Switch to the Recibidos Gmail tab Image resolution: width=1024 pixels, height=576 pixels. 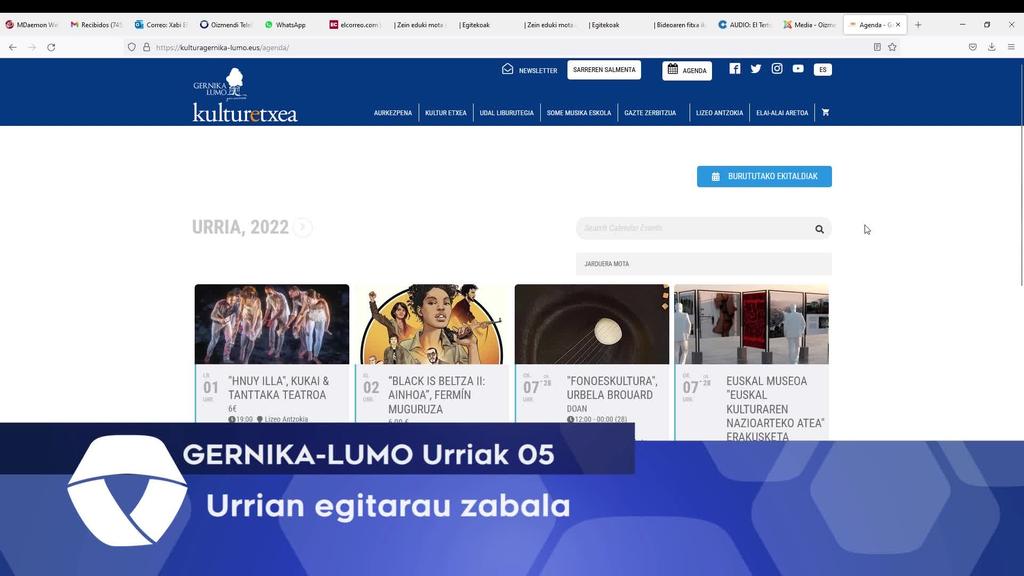97,25
